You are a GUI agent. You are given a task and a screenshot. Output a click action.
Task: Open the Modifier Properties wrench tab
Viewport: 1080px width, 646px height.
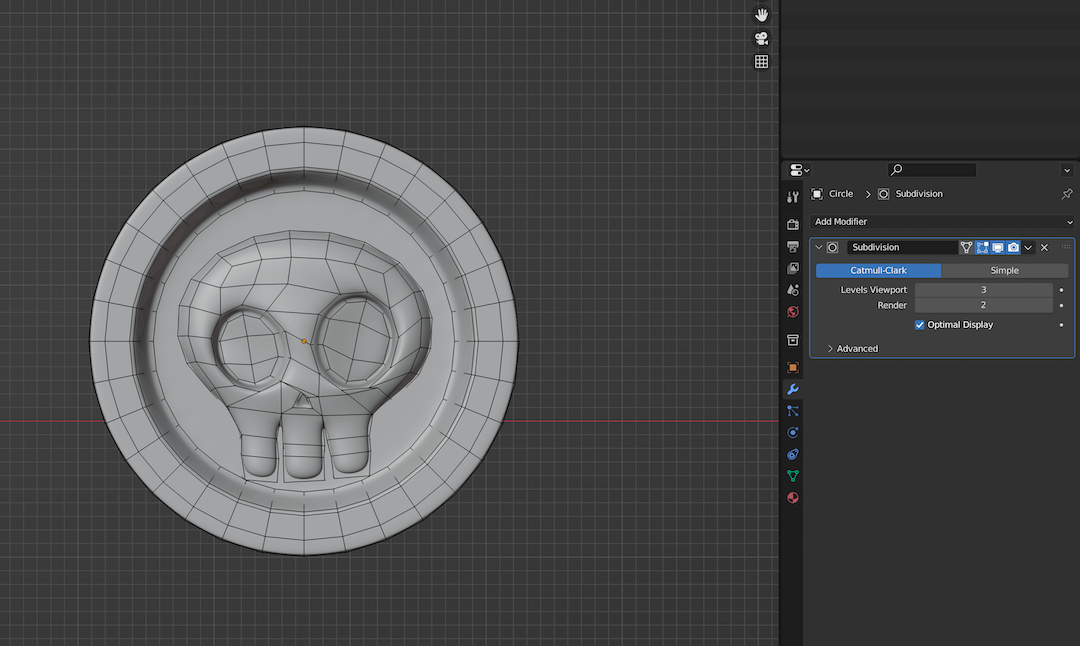click(x=792, y=389)
